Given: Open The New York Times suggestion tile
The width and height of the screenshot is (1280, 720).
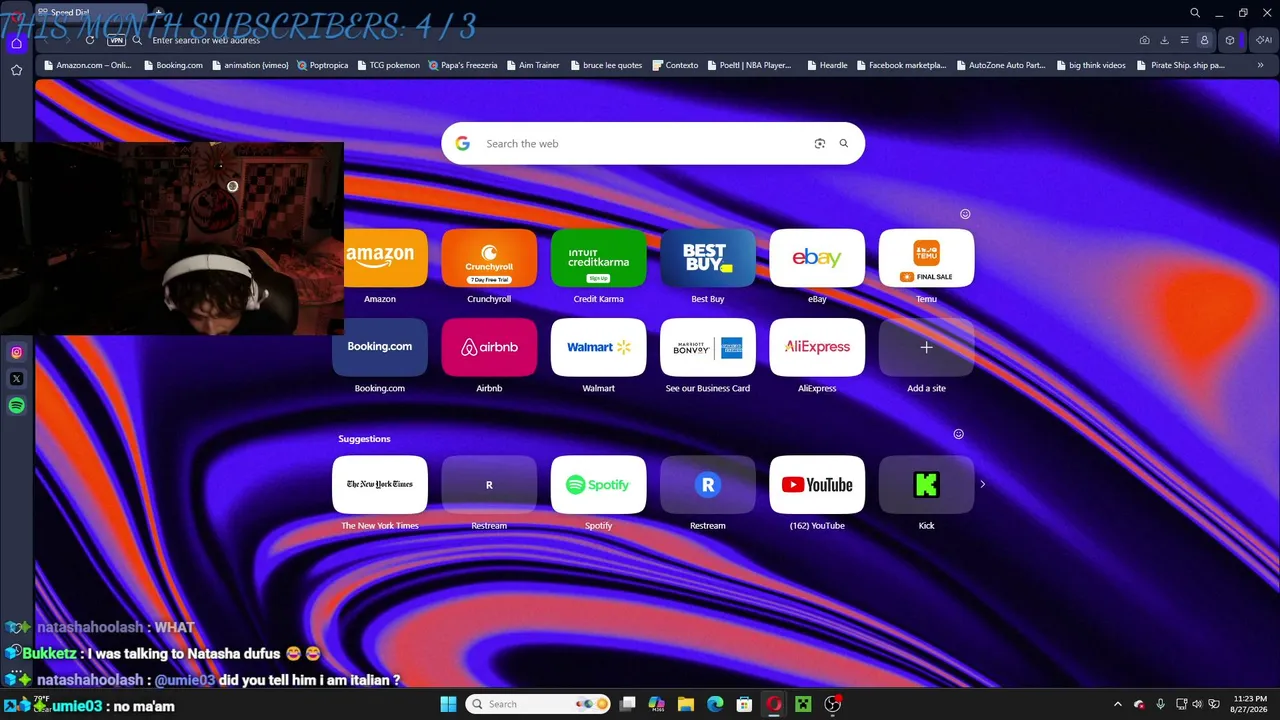Looking at the screenshot, I should tap(380, 485).
